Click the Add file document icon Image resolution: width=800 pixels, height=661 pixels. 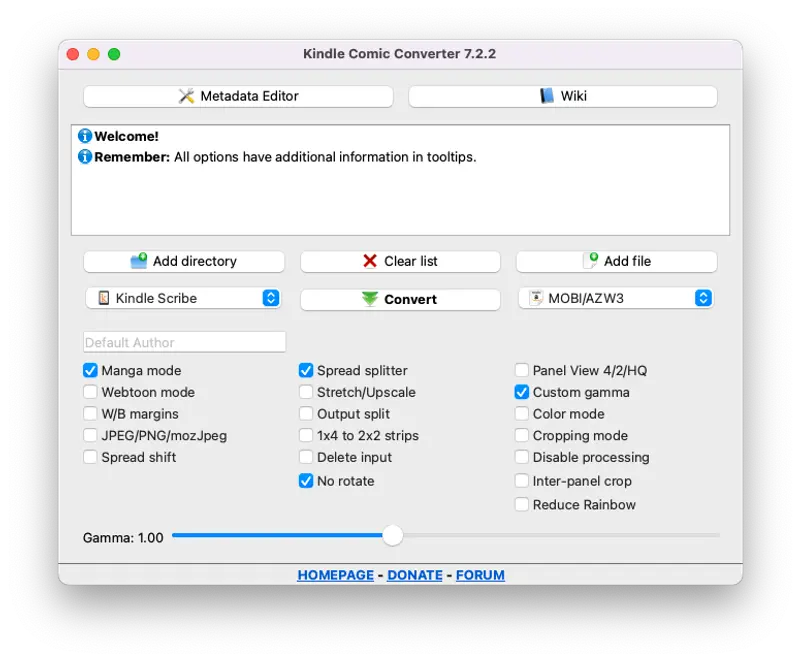pyautogui.click(x=591, y=260)
